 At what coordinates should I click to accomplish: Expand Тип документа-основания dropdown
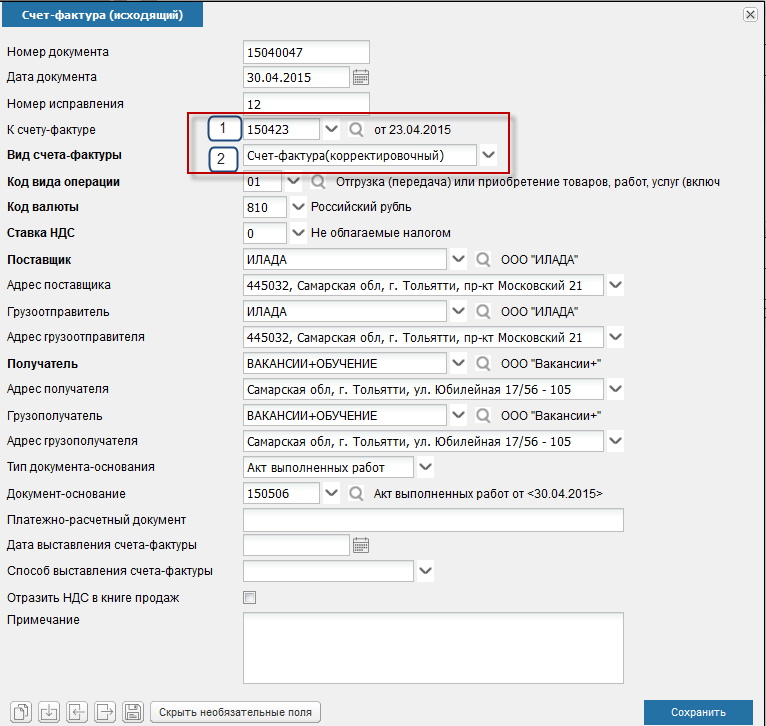[x=426, y=467]
